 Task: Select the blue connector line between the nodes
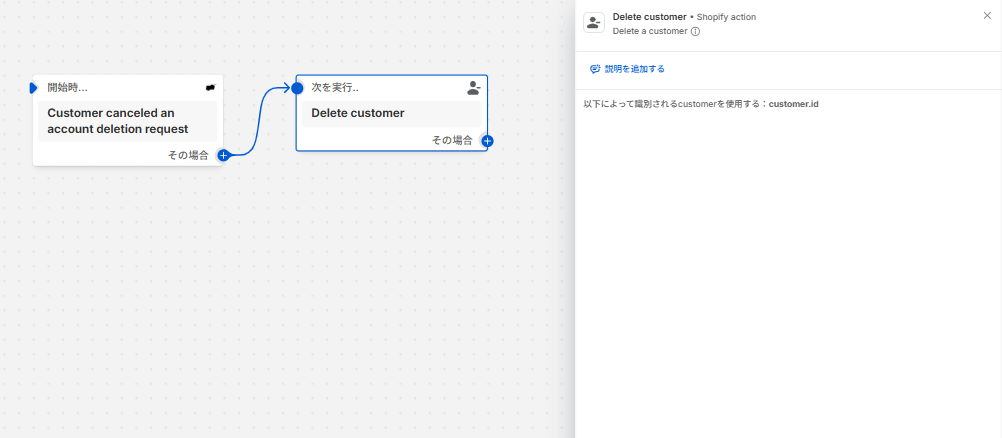pyautogui.click(x=259, y=121)
